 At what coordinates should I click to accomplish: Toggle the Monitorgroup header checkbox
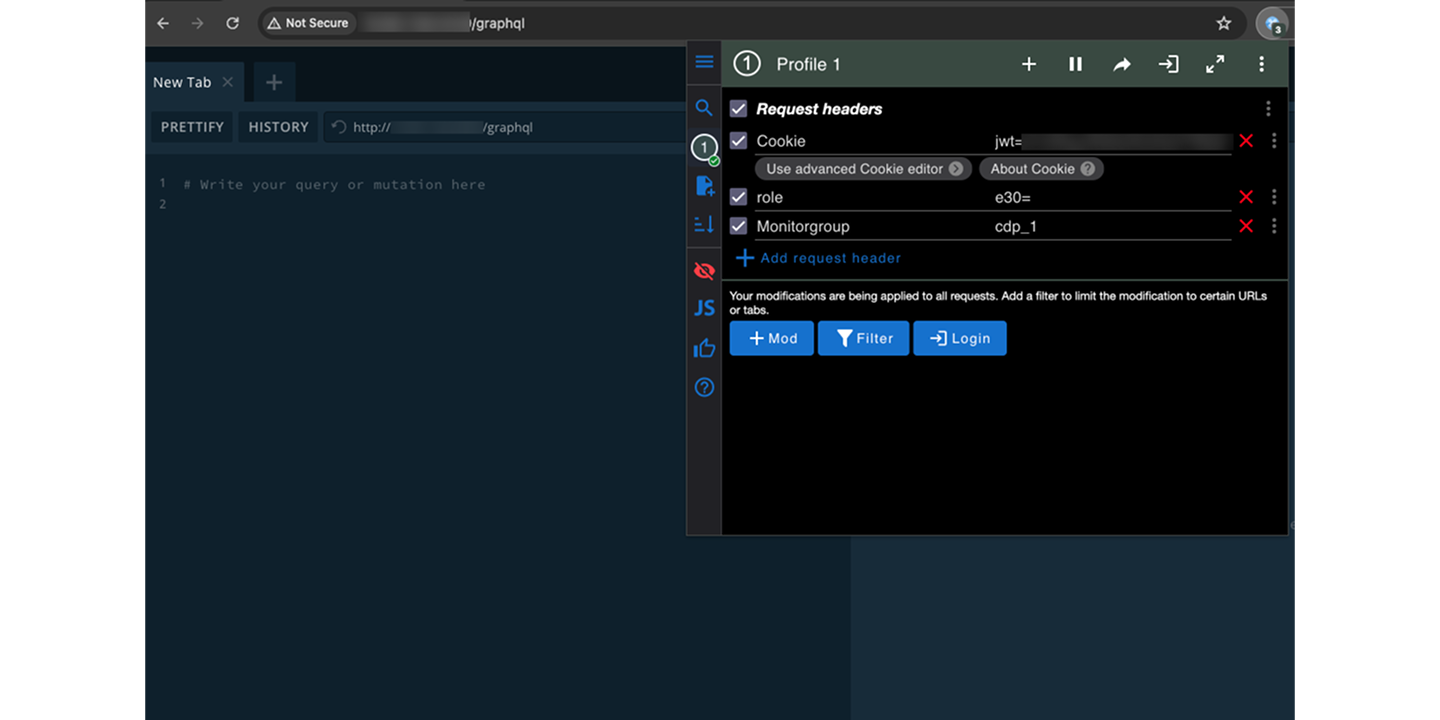tap(739, 226)
